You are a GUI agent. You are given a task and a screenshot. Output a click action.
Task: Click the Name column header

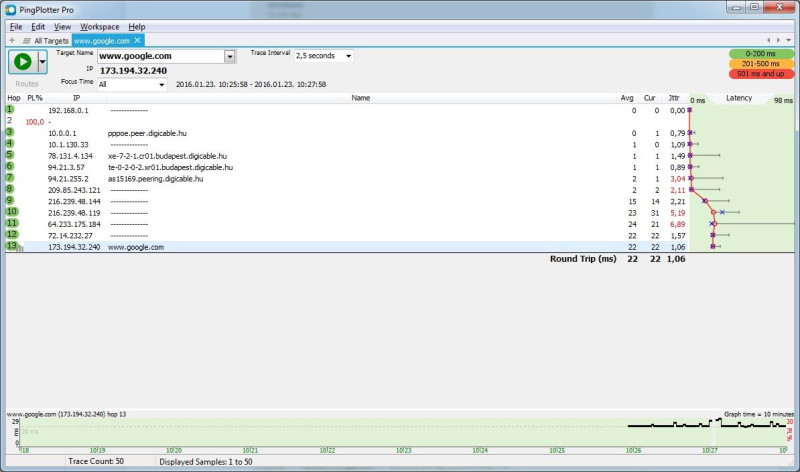(361, 98)
